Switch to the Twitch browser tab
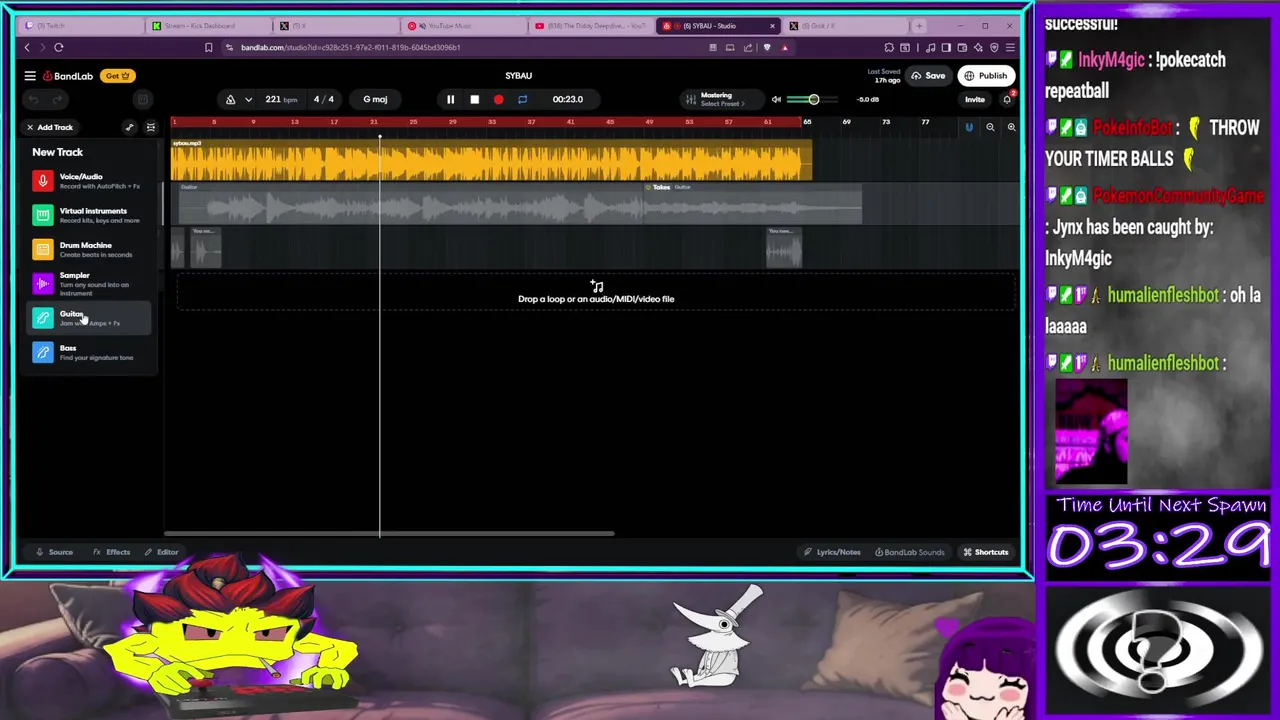The height and width of the screenshot is (720, 1280). coord(80,26)
